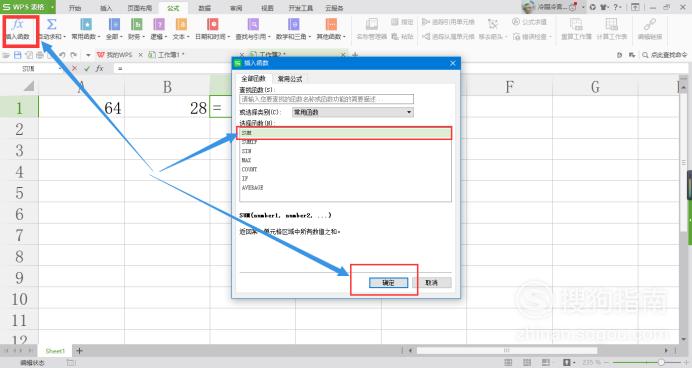Click the cancel X in formula bar
The height and width of the screenshot is (368, 692).
tap(74, 68)
